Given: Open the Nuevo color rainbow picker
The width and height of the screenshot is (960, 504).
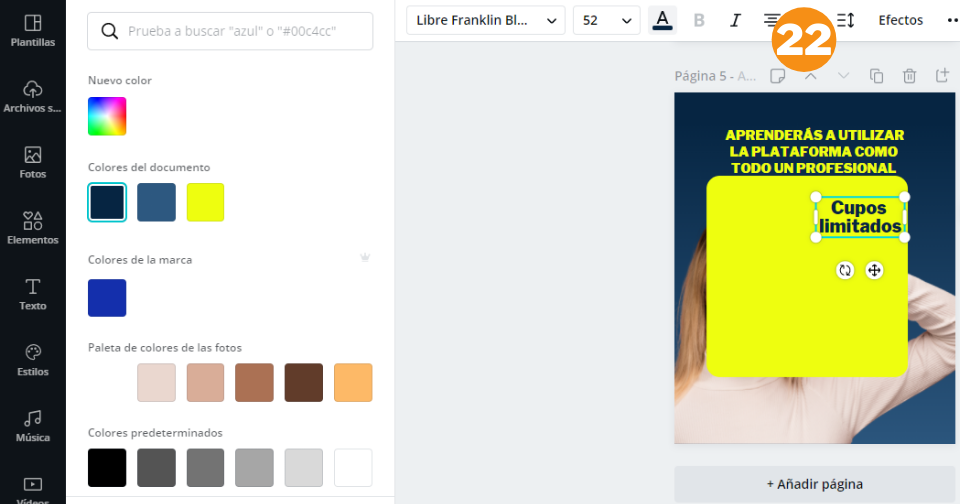Looking at the screenshot, I should click(x=107, y=116).
